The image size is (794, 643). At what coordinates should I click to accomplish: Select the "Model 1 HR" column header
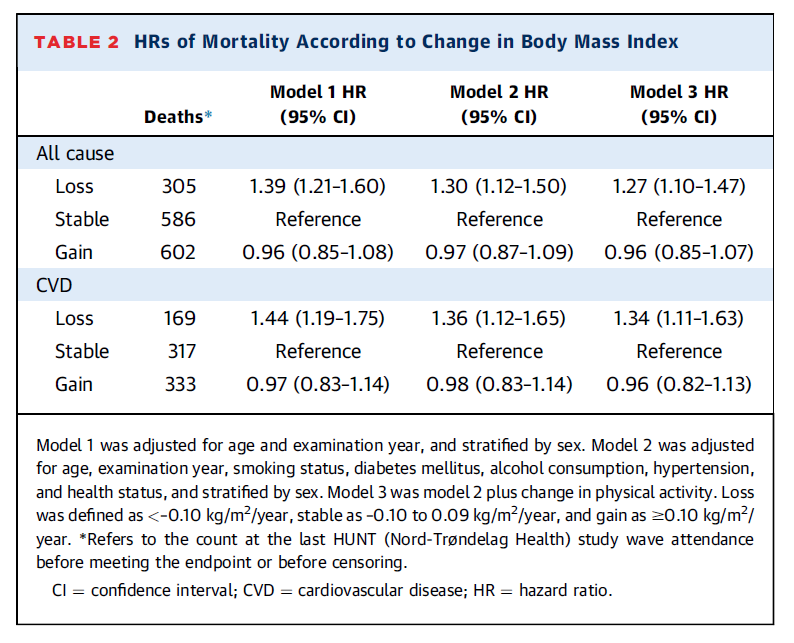[318, 104]
